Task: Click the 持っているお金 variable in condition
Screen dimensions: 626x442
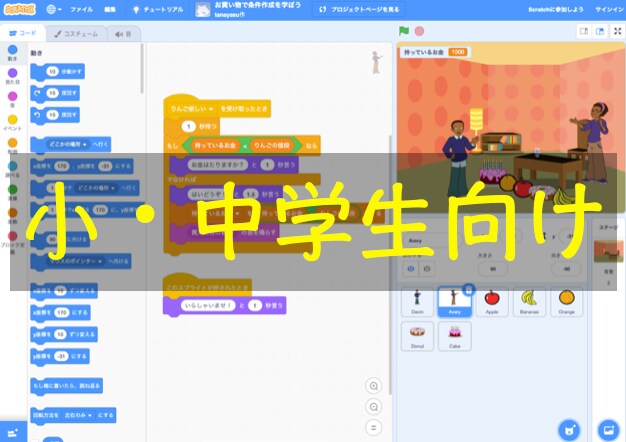Action: click(x=215, y=145)
